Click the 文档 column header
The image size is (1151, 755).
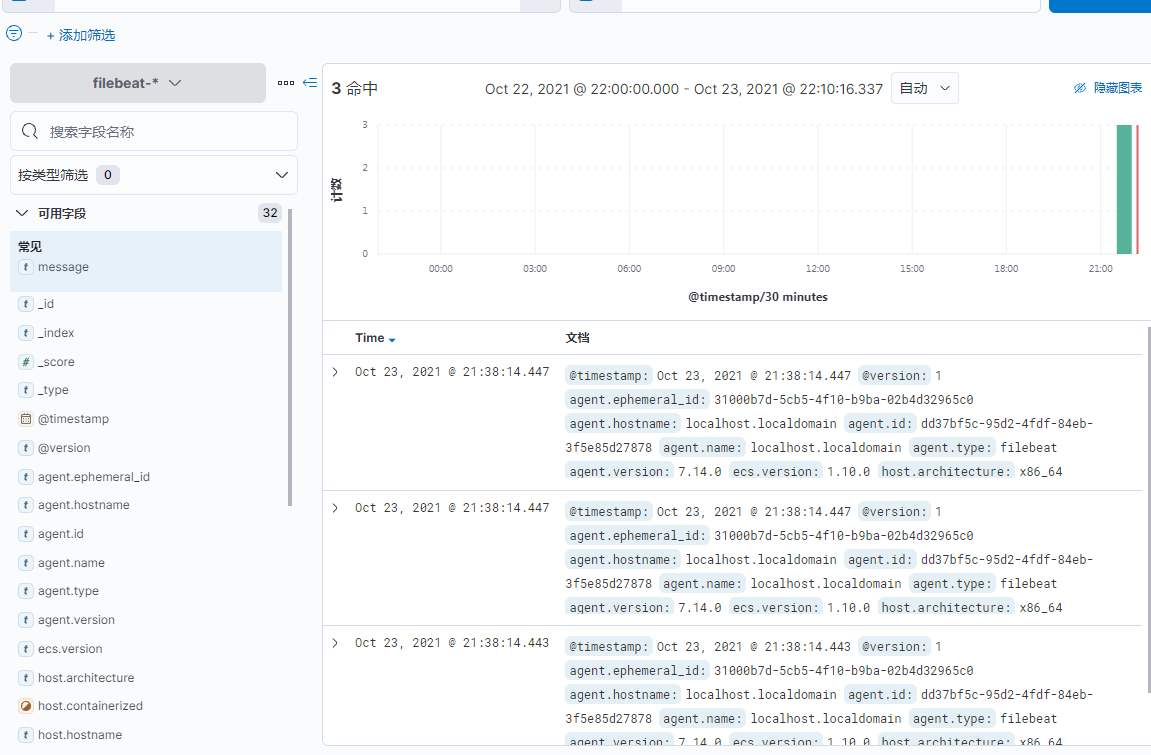click(x=577, y=338)
